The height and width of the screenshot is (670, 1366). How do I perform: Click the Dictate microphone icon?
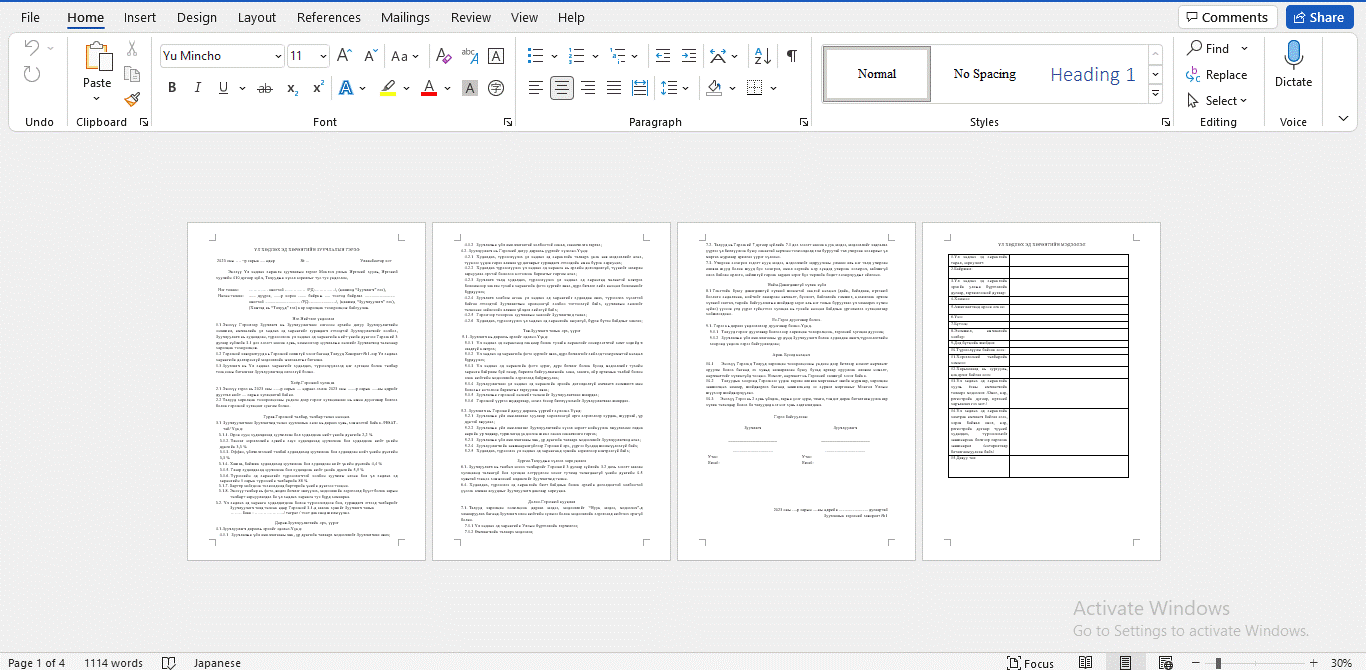click(x=1293, y=56)
